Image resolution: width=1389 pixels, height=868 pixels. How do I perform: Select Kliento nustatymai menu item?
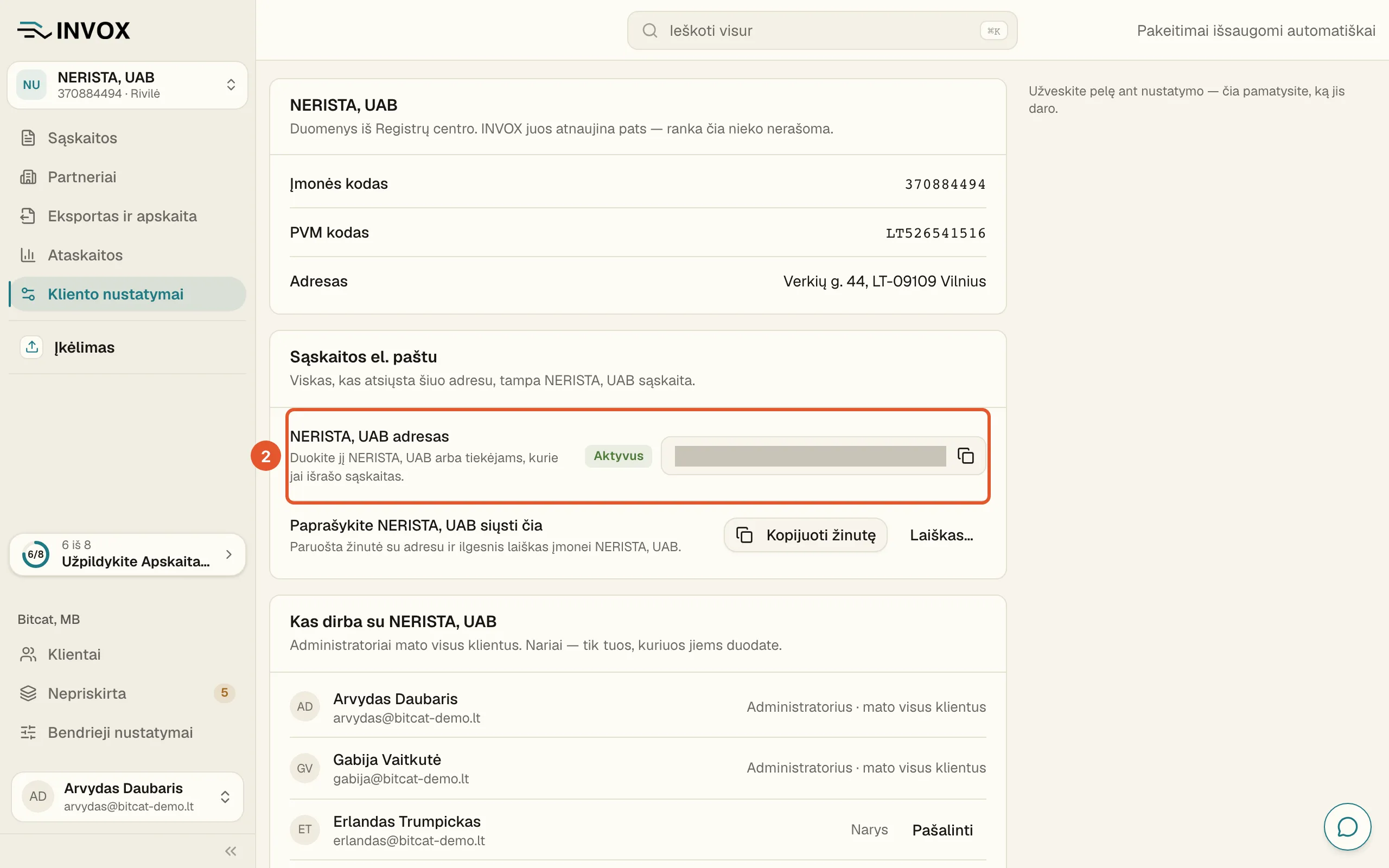(x=128, y=294)
